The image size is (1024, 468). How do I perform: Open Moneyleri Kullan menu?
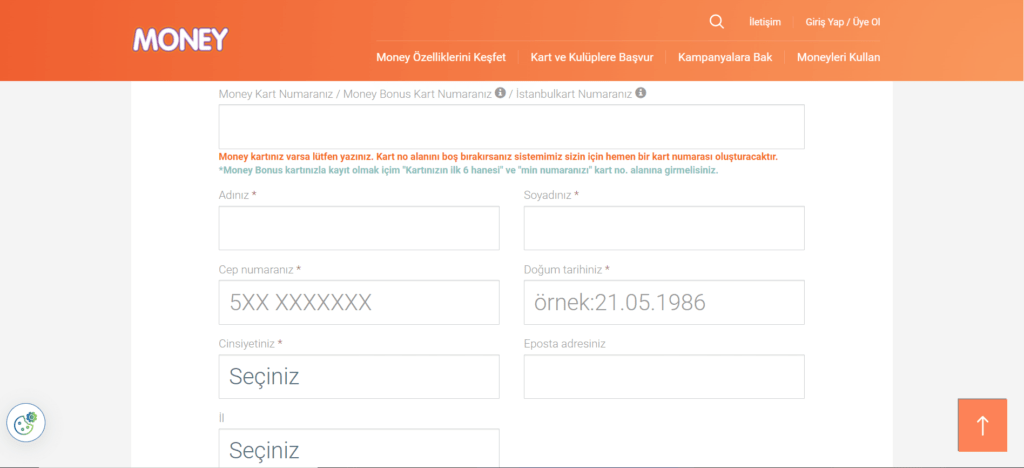pos(839,57)
